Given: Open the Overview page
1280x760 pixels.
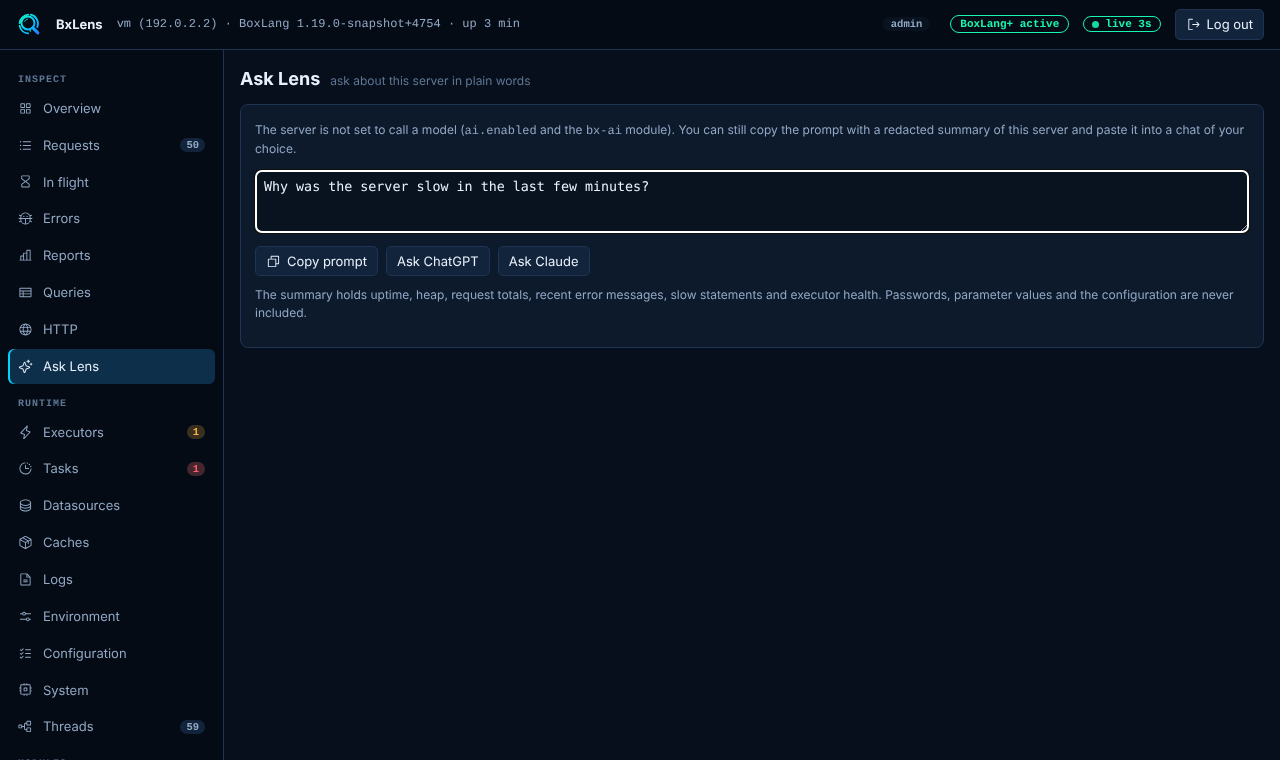Looking at the screenshot, I should coord(111,108).
